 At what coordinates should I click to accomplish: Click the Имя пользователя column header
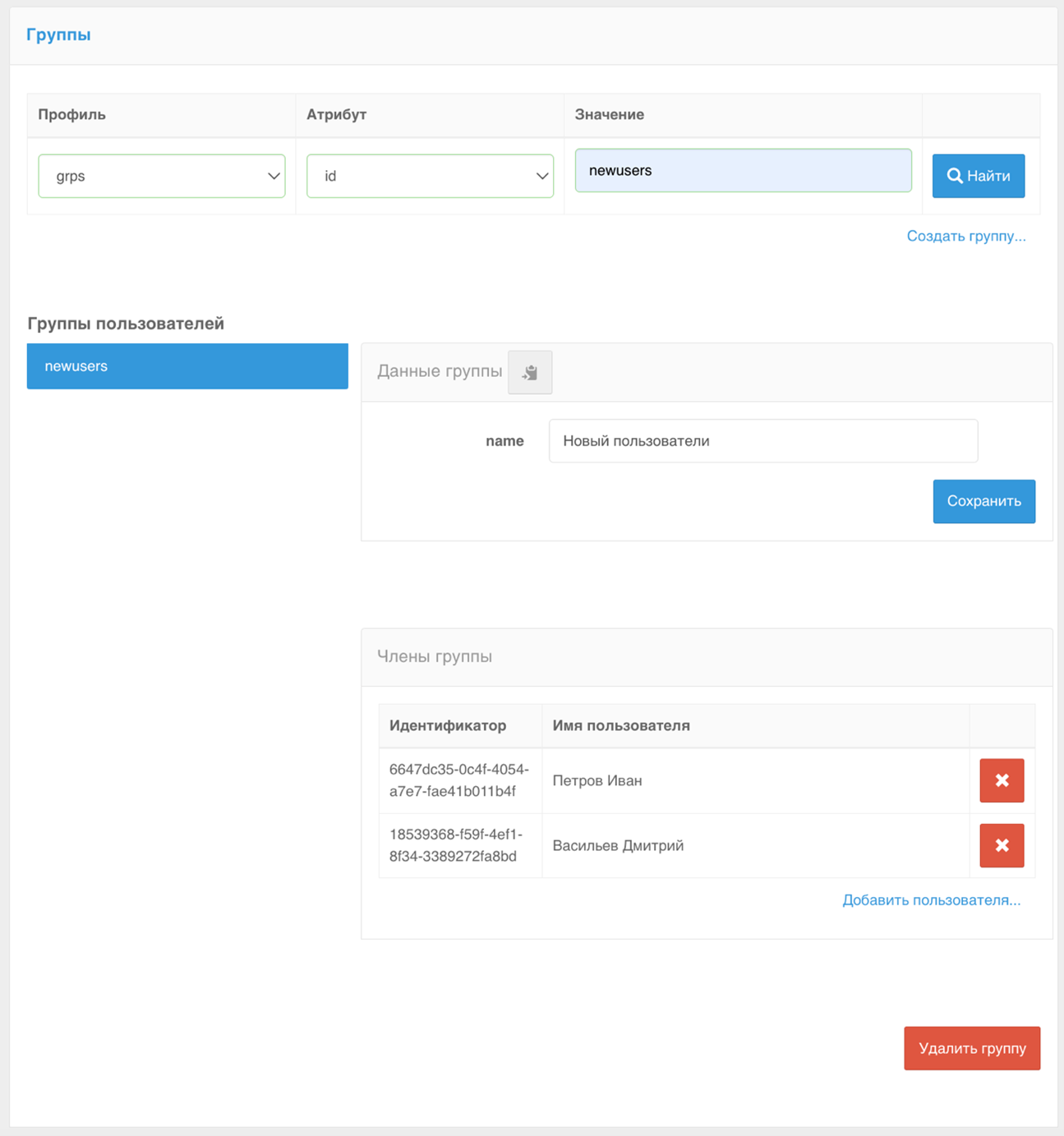point(621,725)
